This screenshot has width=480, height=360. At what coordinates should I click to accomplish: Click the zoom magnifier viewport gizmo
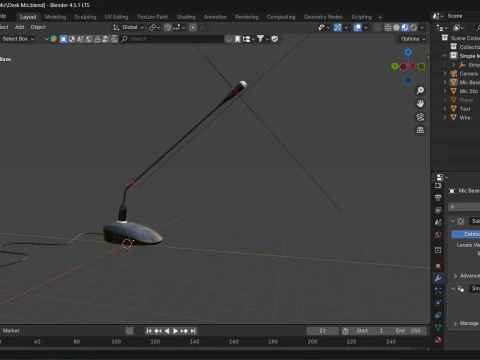tap(420, 90)
